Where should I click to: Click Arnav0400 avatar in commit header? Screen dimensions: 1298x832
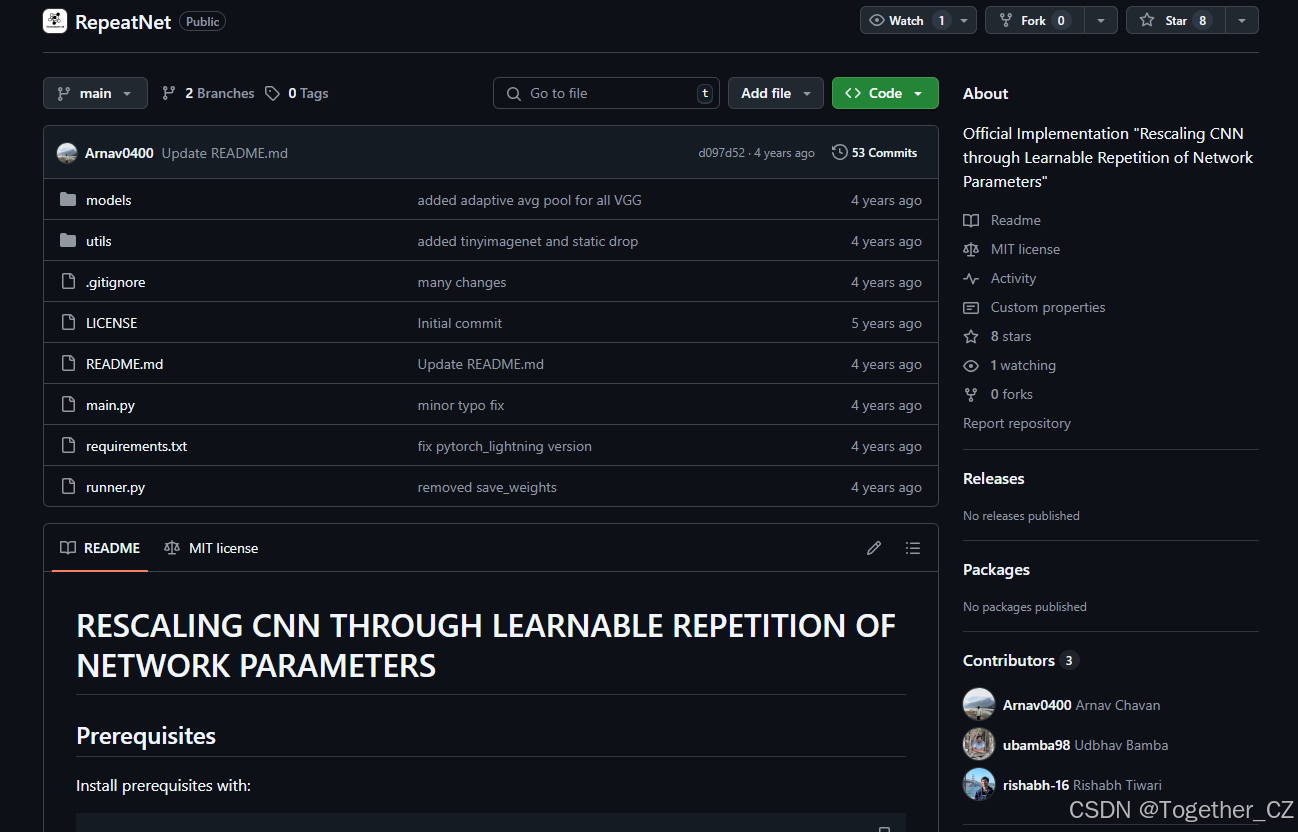pyautogui.click(x=67, y=153)
